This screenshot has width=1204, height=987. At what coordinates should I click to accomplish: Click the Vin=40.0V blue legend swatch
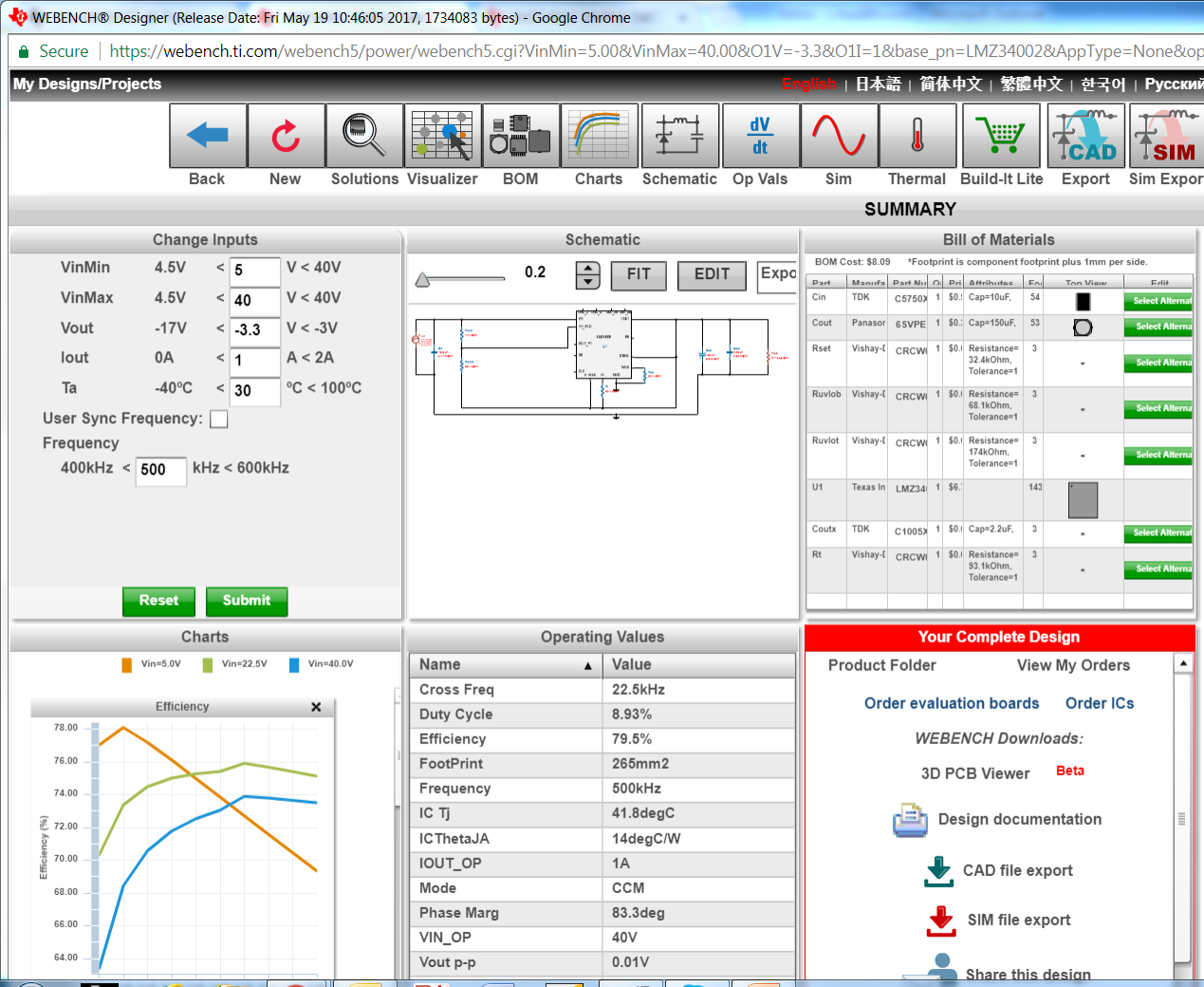294,665
